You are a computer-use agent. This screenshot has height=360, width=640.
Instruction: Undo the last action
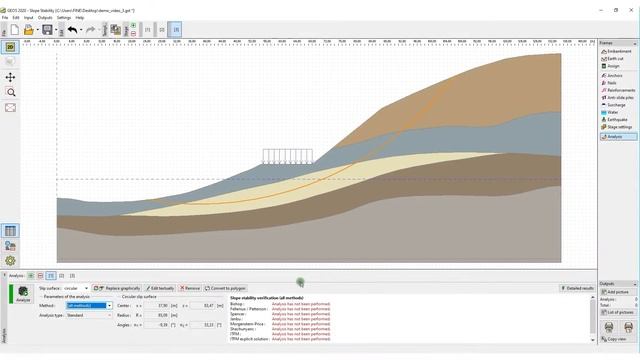click(x=73, y=30)
